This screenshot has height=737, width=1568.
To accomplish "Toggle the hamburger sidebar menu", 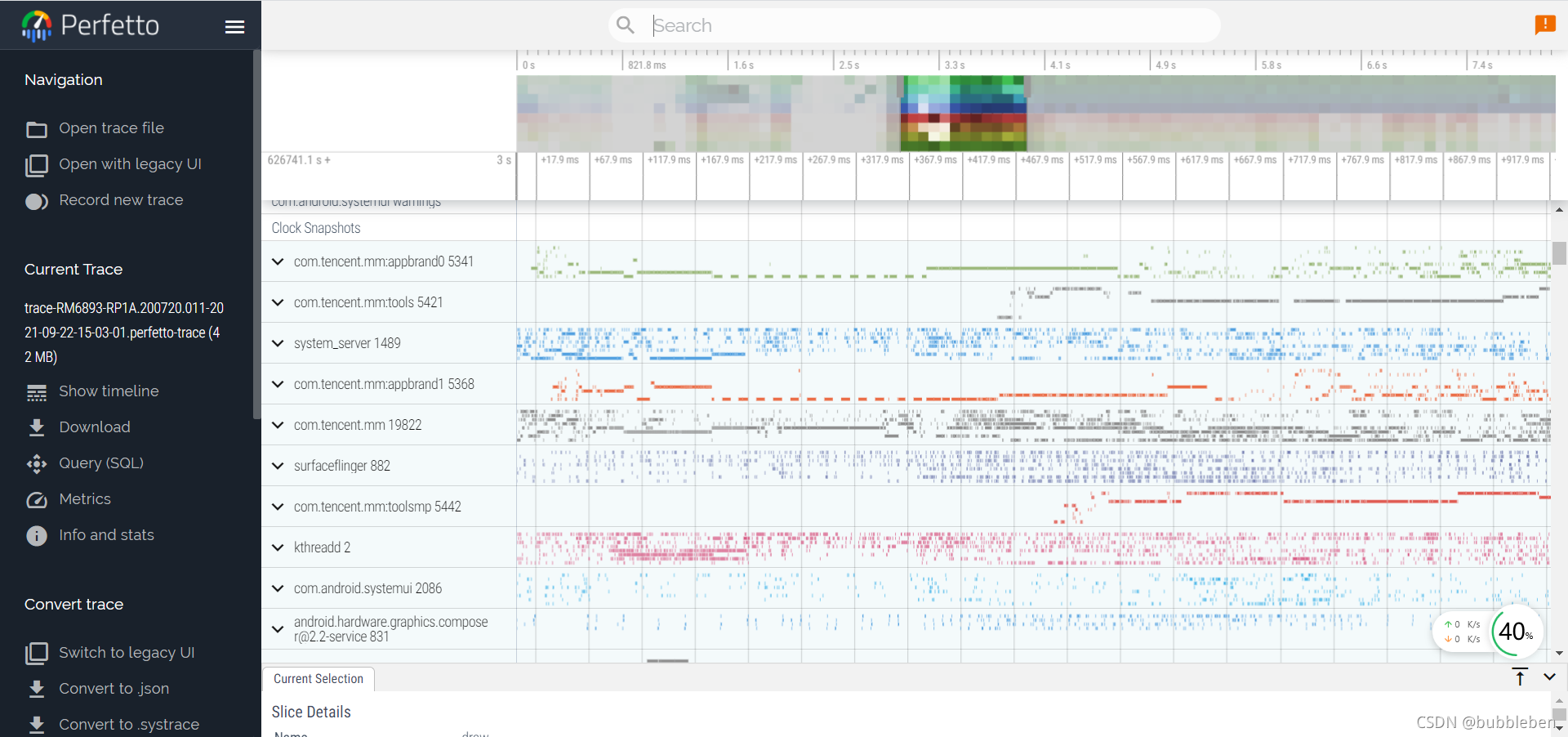I will (x=234, y=27).
